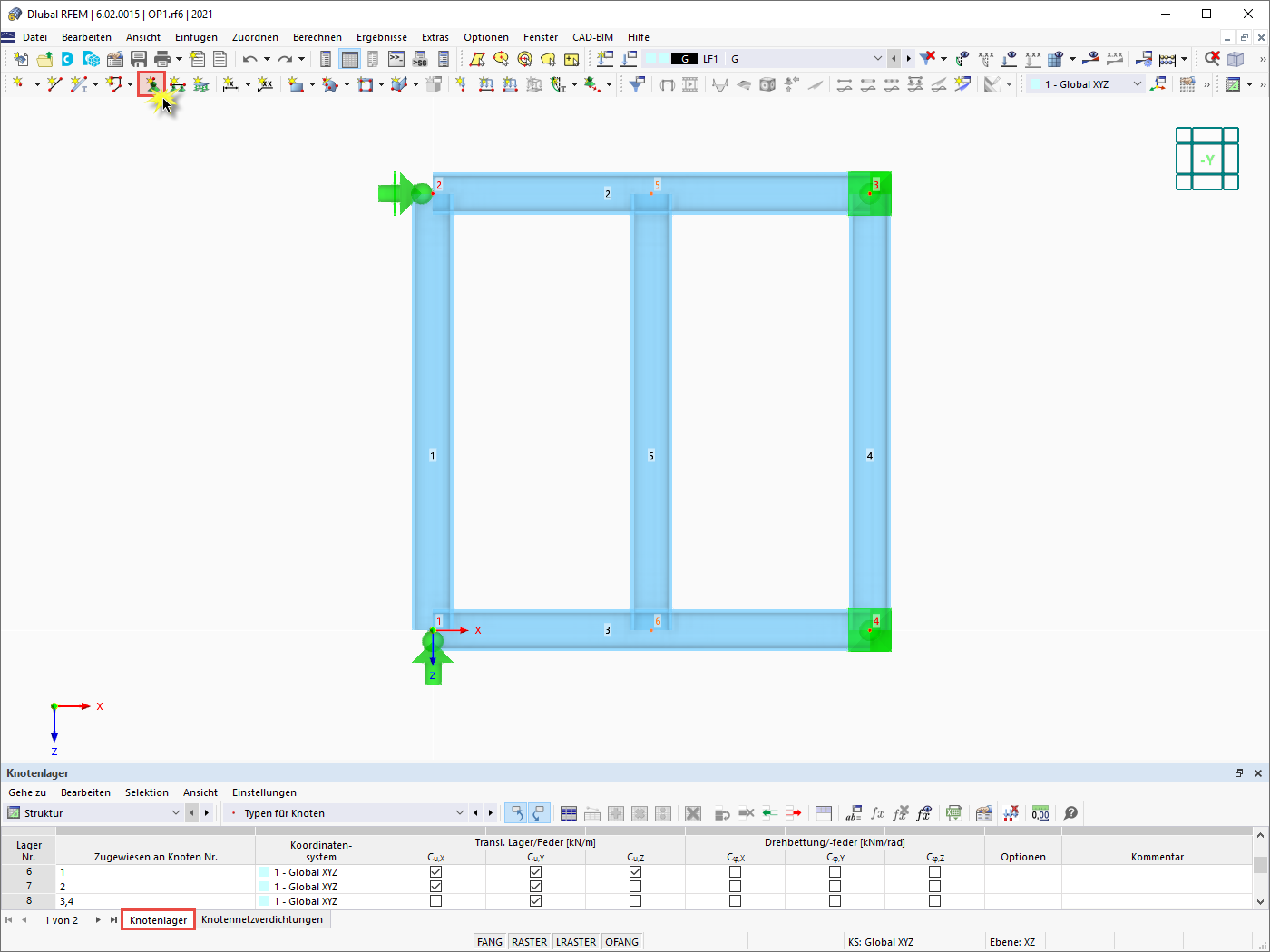The width and height of the screenshot is (1270, 952).
Task: Expand the Typen für Knoten dropdown
Action: (x=460, y=813)
